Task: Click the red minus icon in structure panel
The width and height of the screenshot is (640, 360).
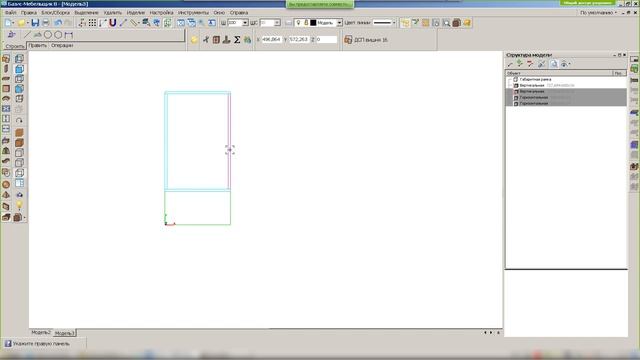Action: (x=530, y=63)
